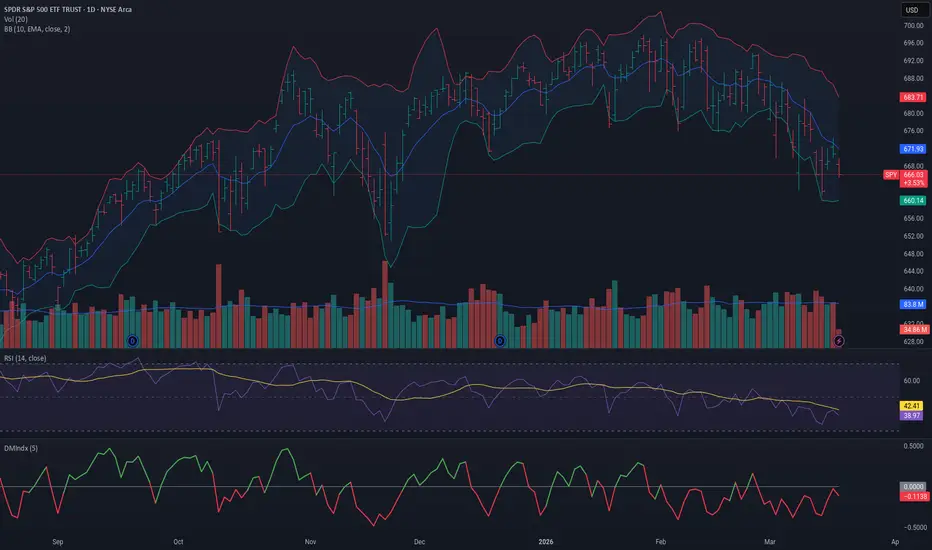Click the blue 83.8 M volume average label
Viewport: 932px width, 550px height.
[x=912, y=304]
